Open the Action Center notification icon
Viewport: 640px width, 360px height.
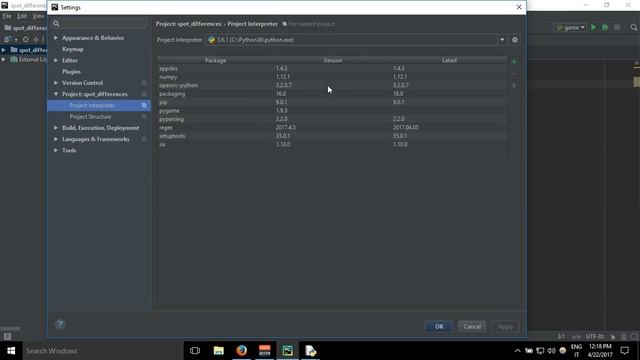[x=624, y=351]
